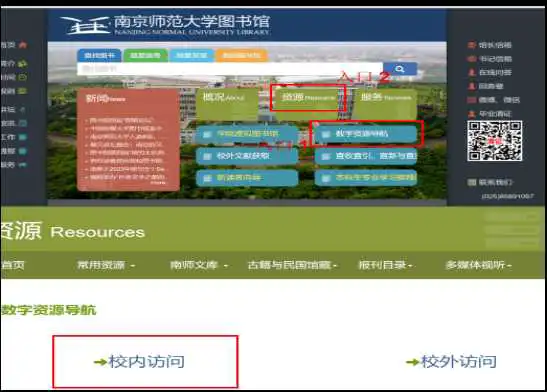This screenshot has height=392, width=547.
Task: Select the orange search tab
Action: (x=242, y=55)
